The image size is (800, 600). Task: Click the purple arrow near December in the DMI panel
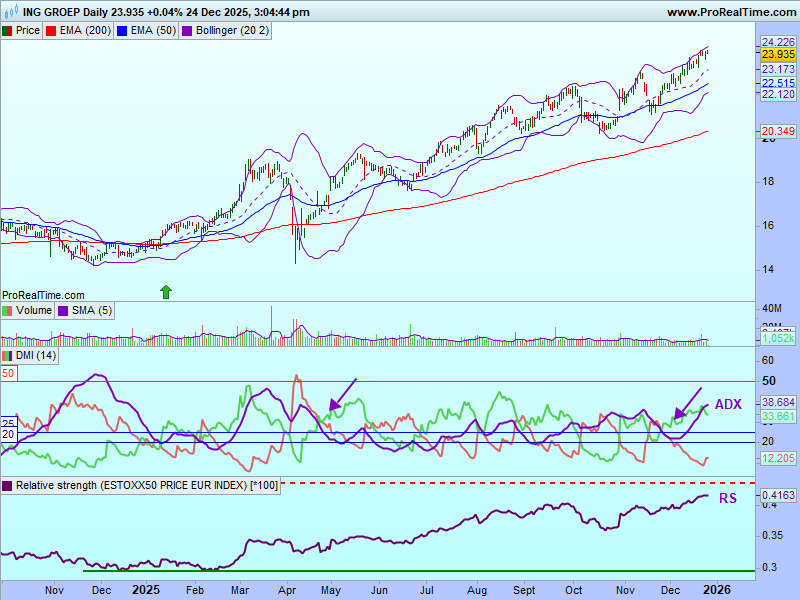click(x=688, y=402)
